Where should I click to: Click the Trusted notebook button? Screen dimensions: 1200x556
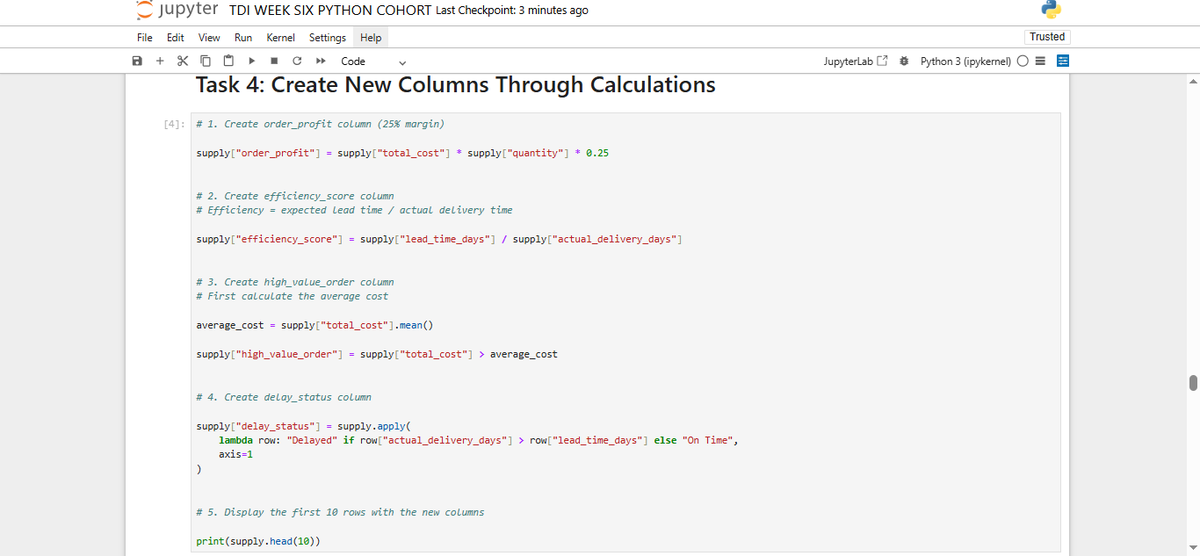point(1047,37)
